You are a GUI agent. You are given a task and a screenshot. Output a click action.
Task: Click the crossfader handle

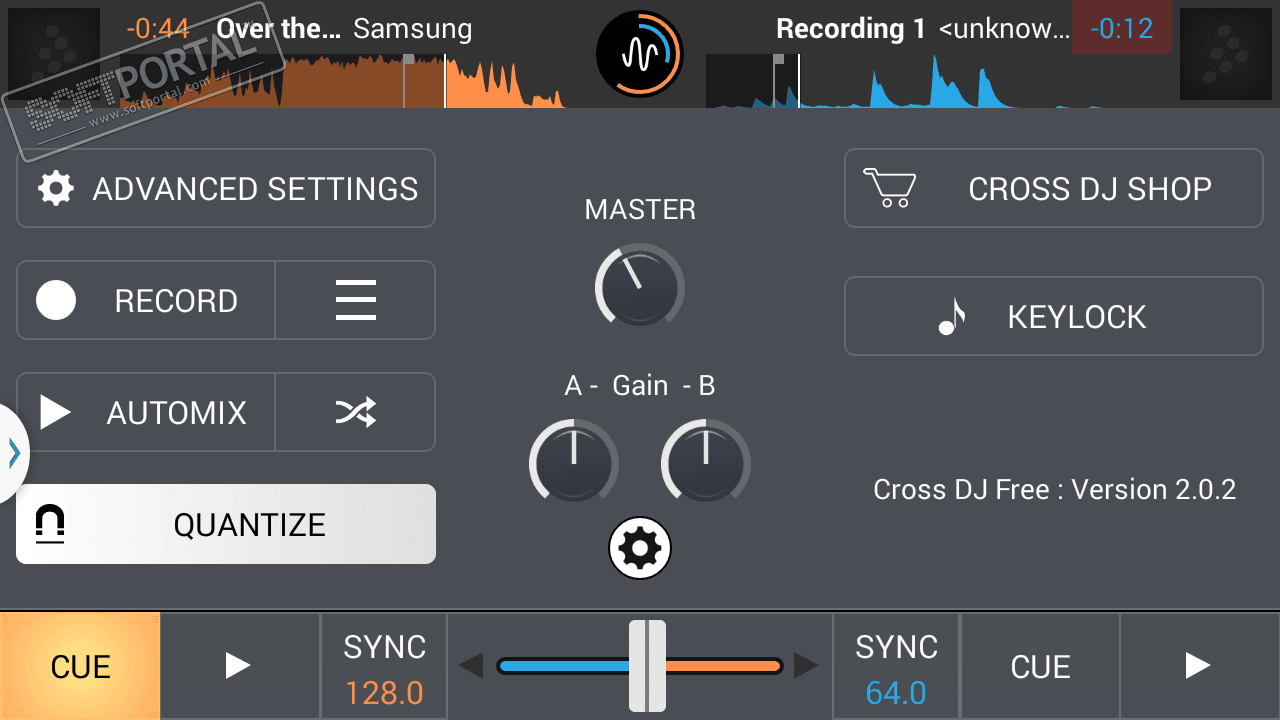coord(647,666)
